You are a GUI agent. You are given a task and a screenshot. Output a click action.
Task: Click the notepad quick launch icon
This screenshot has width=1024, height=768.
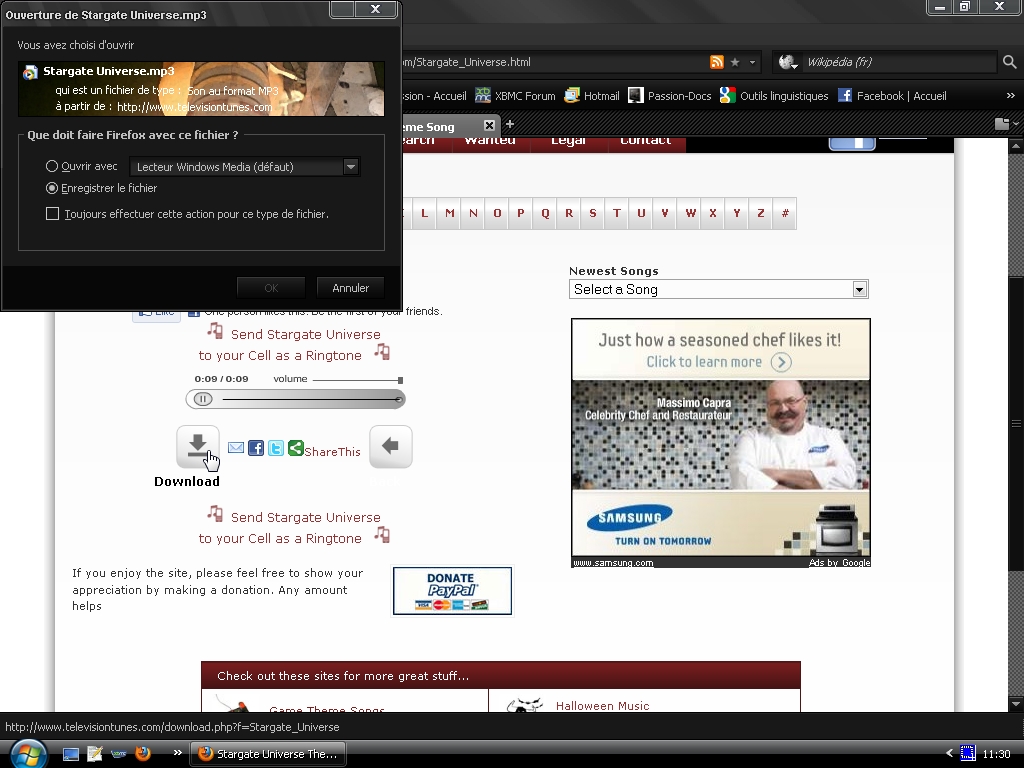[x=95, y=754]
